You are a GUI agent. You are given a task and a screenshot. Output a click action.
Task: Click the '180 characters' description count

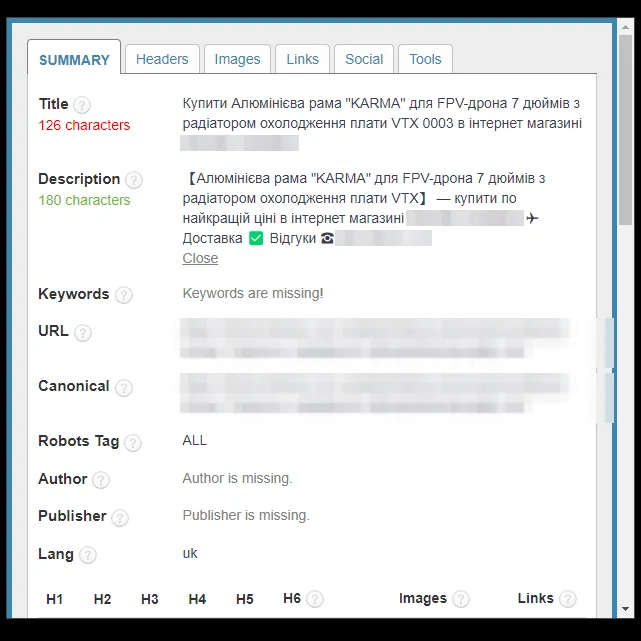pyautogui.click(x=84, y=200)
